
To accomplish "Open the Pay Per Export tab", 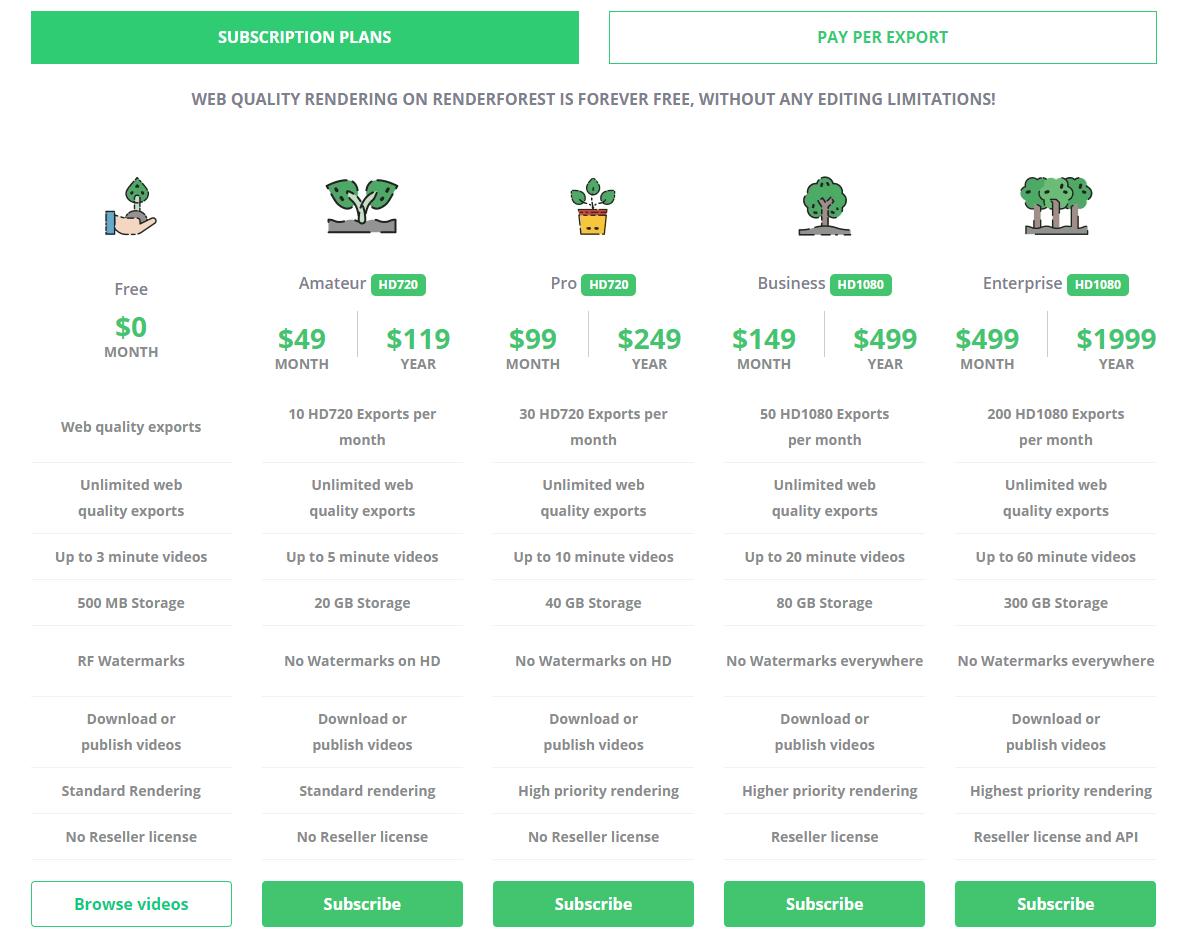I will click(883, 37).
